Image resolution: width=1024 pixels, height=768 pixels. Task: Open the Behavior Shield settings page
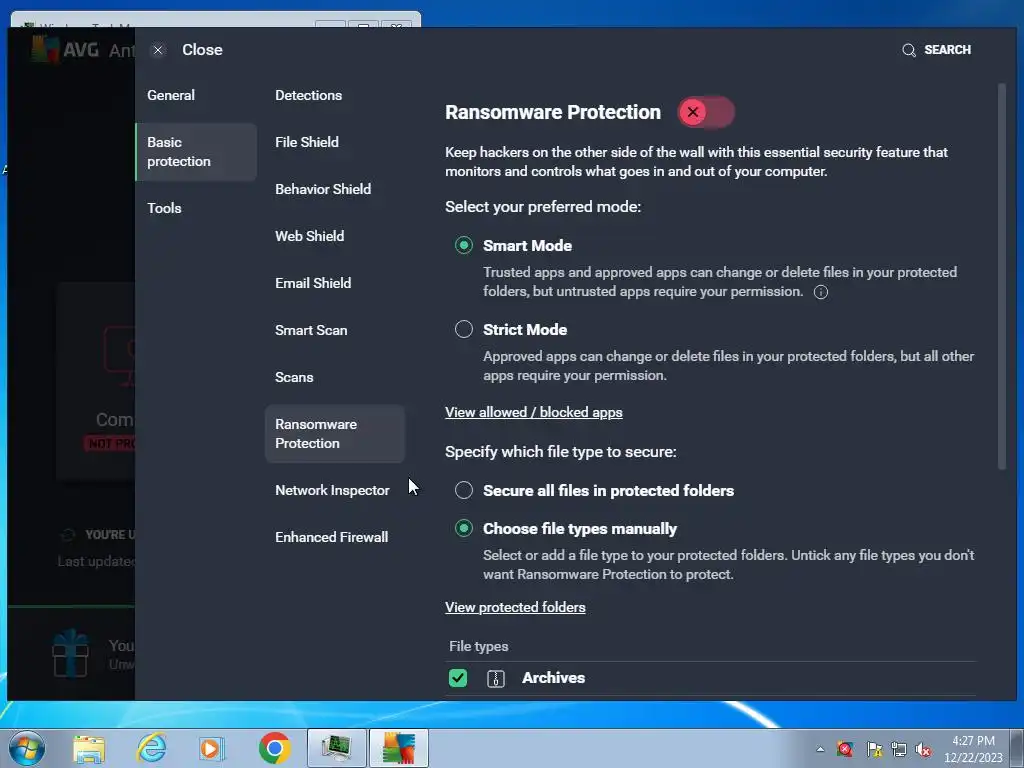[323, 189]
